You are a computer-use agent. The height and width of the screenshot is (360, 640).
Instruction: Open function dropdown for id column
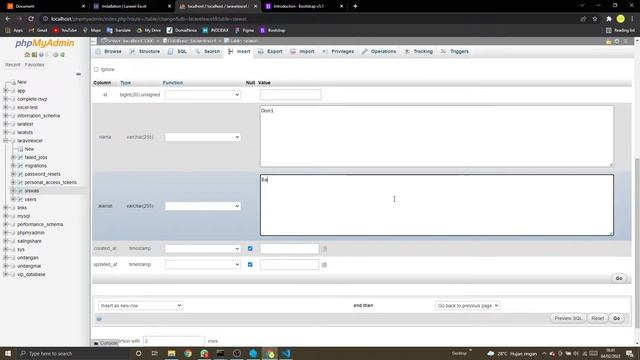click(202, 95)
